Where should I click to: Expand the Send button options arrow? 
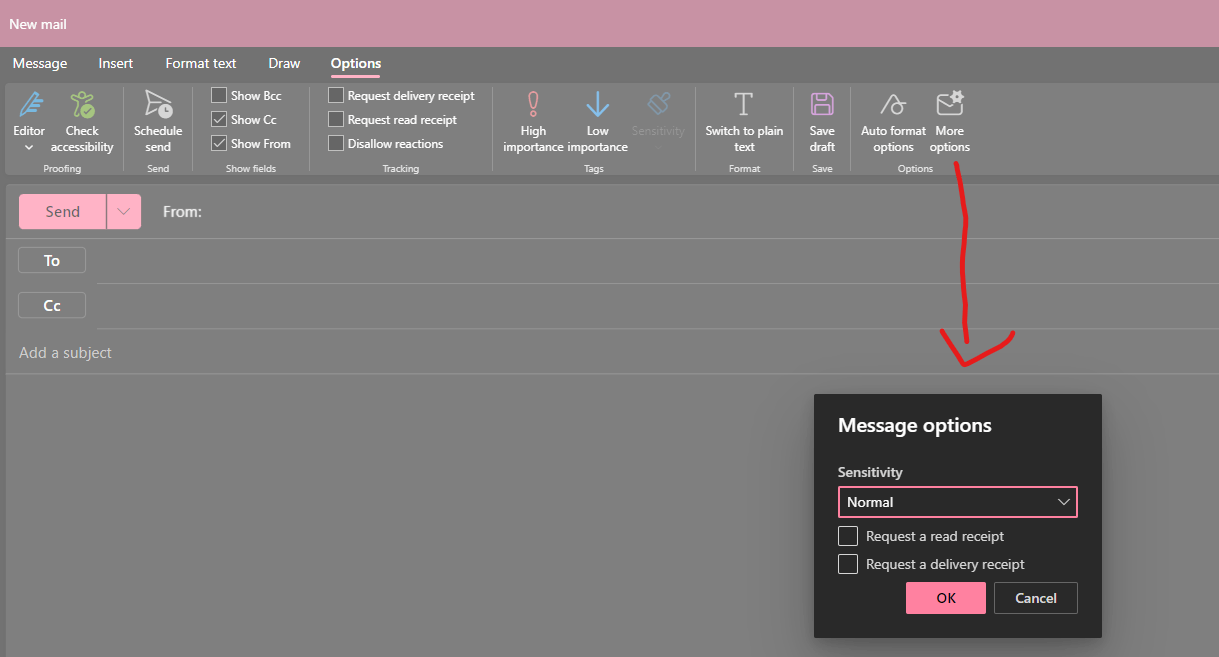[x=122, y=211]
